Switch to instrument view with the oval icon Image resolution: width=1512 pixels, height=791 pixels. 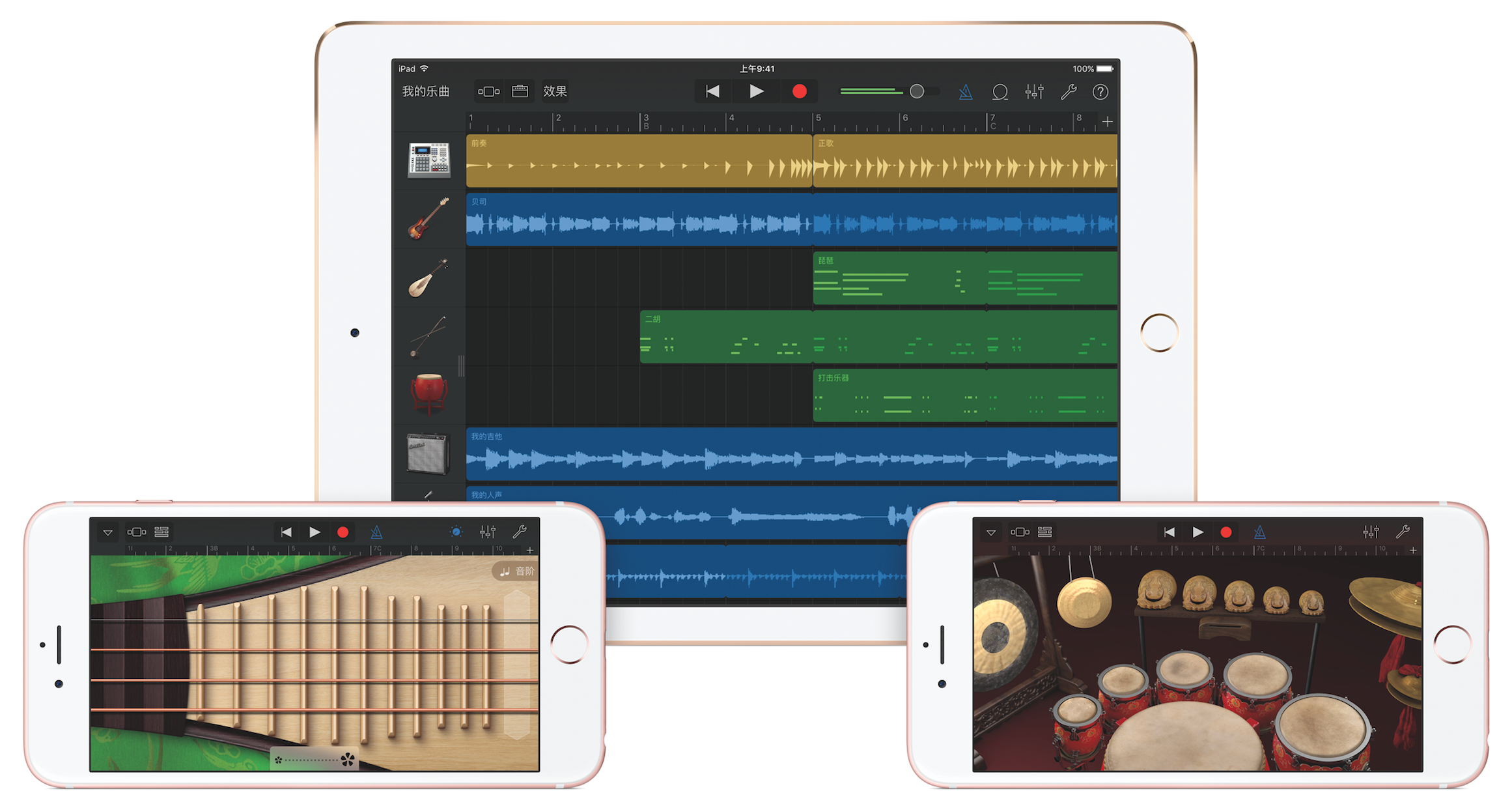(489, 91)
